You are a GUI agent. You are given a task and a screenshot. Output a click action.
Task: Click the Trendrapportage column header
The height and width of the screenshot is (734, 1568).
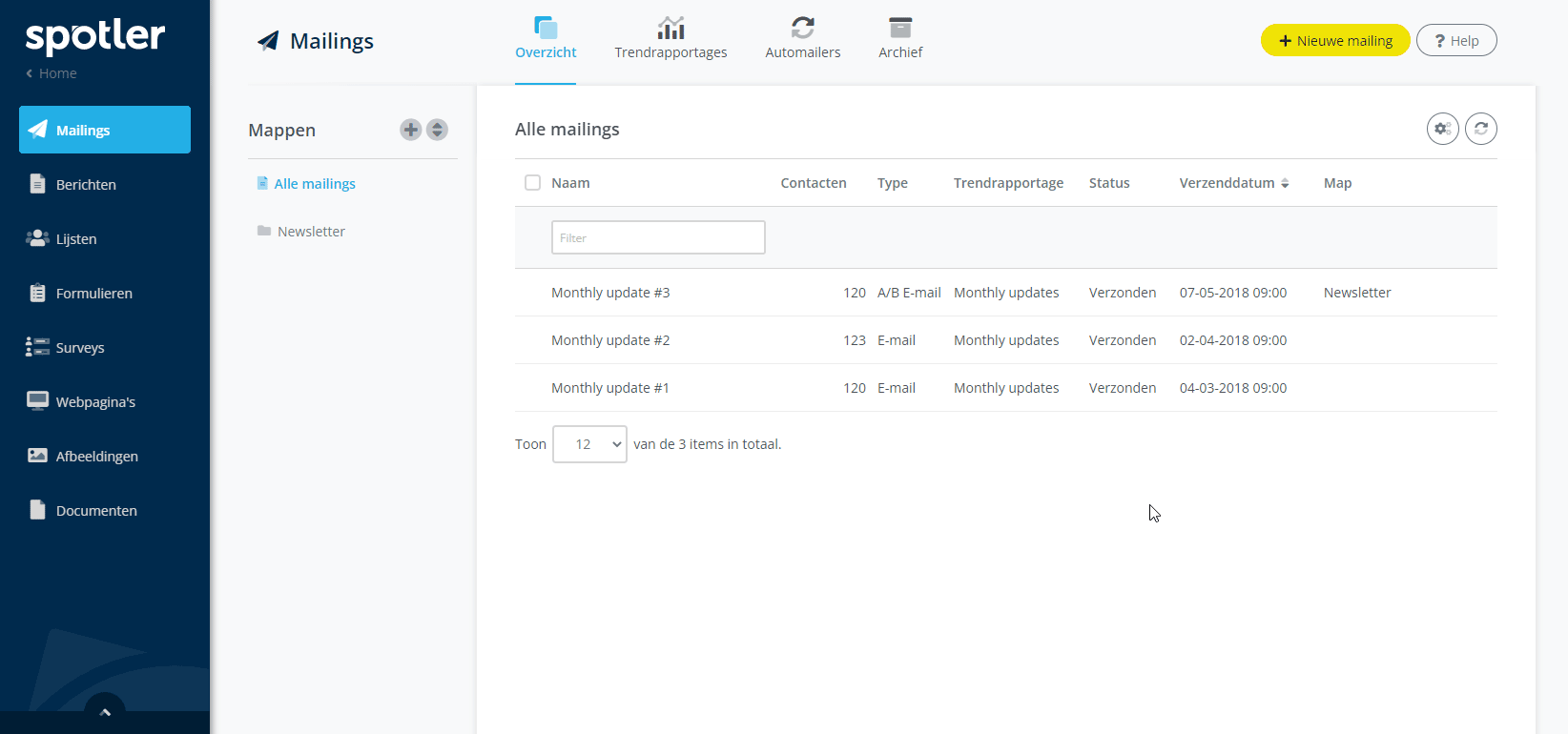[1008, 183]
